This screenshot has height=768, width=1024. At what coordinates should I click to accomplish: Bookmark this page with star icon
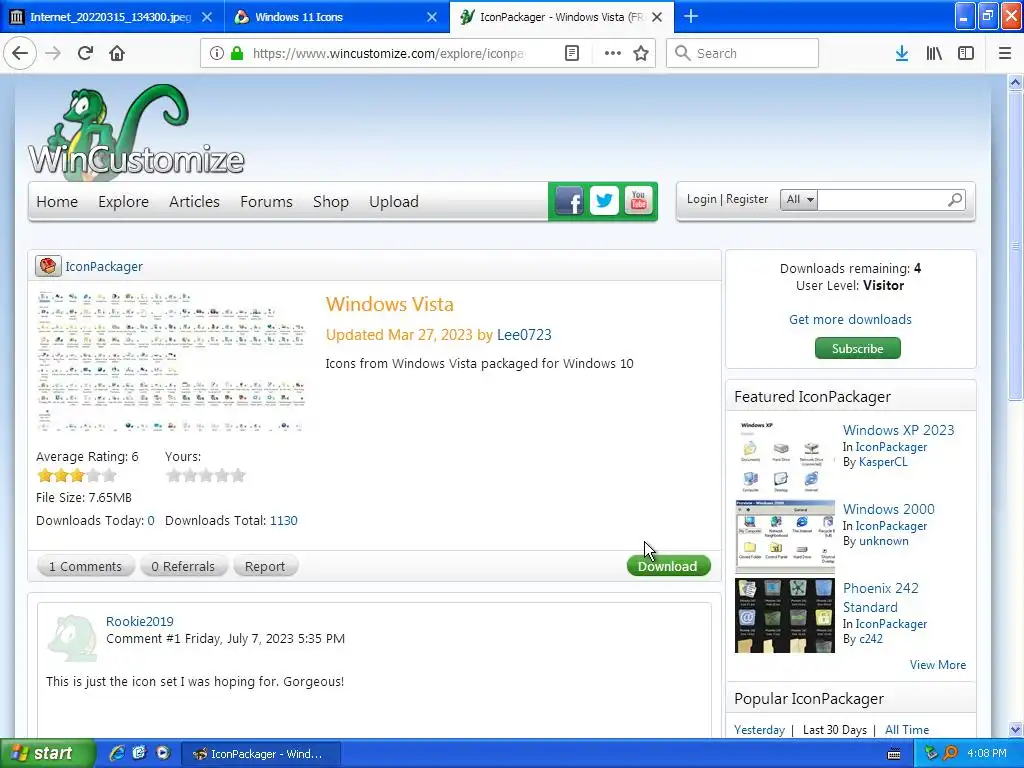point(641,53)
